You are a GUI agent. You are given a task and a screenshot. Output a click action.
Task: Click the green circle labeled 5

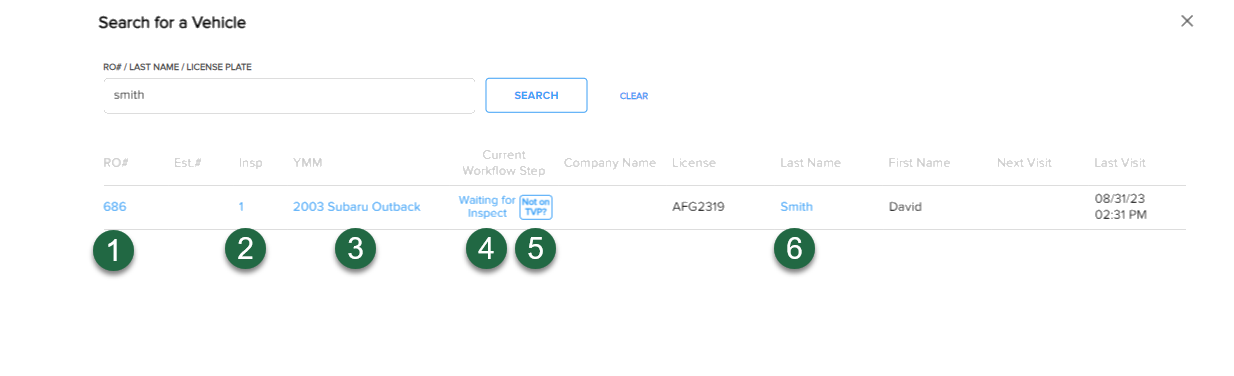(535, 250)
